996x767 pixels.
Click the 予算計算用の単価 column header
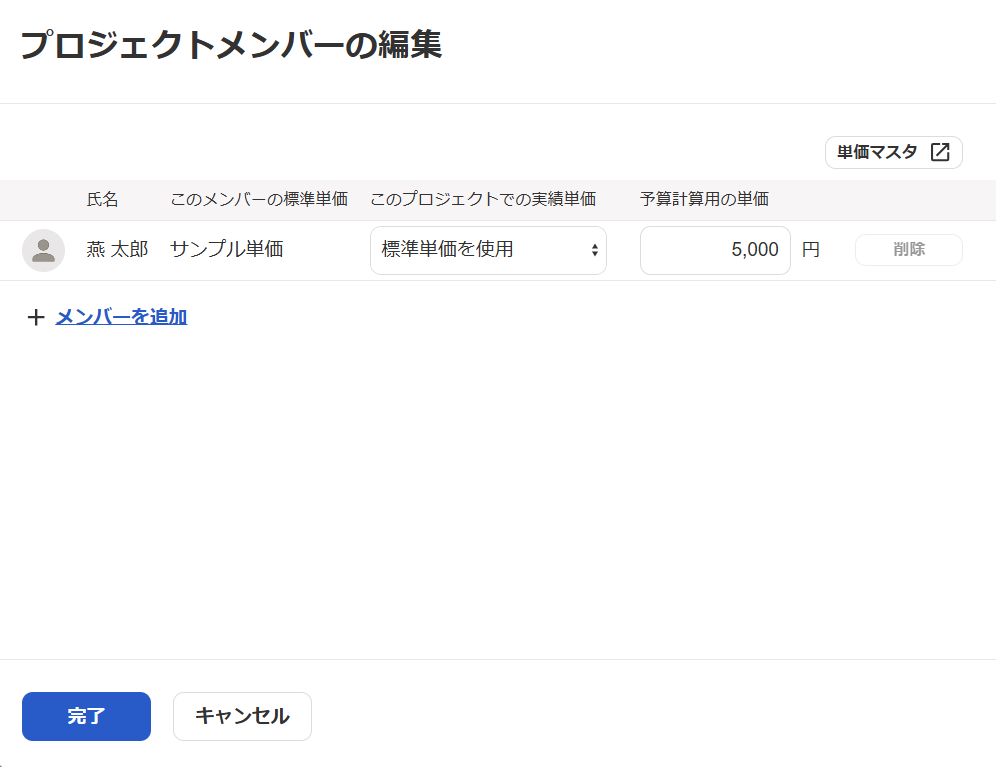704,200
